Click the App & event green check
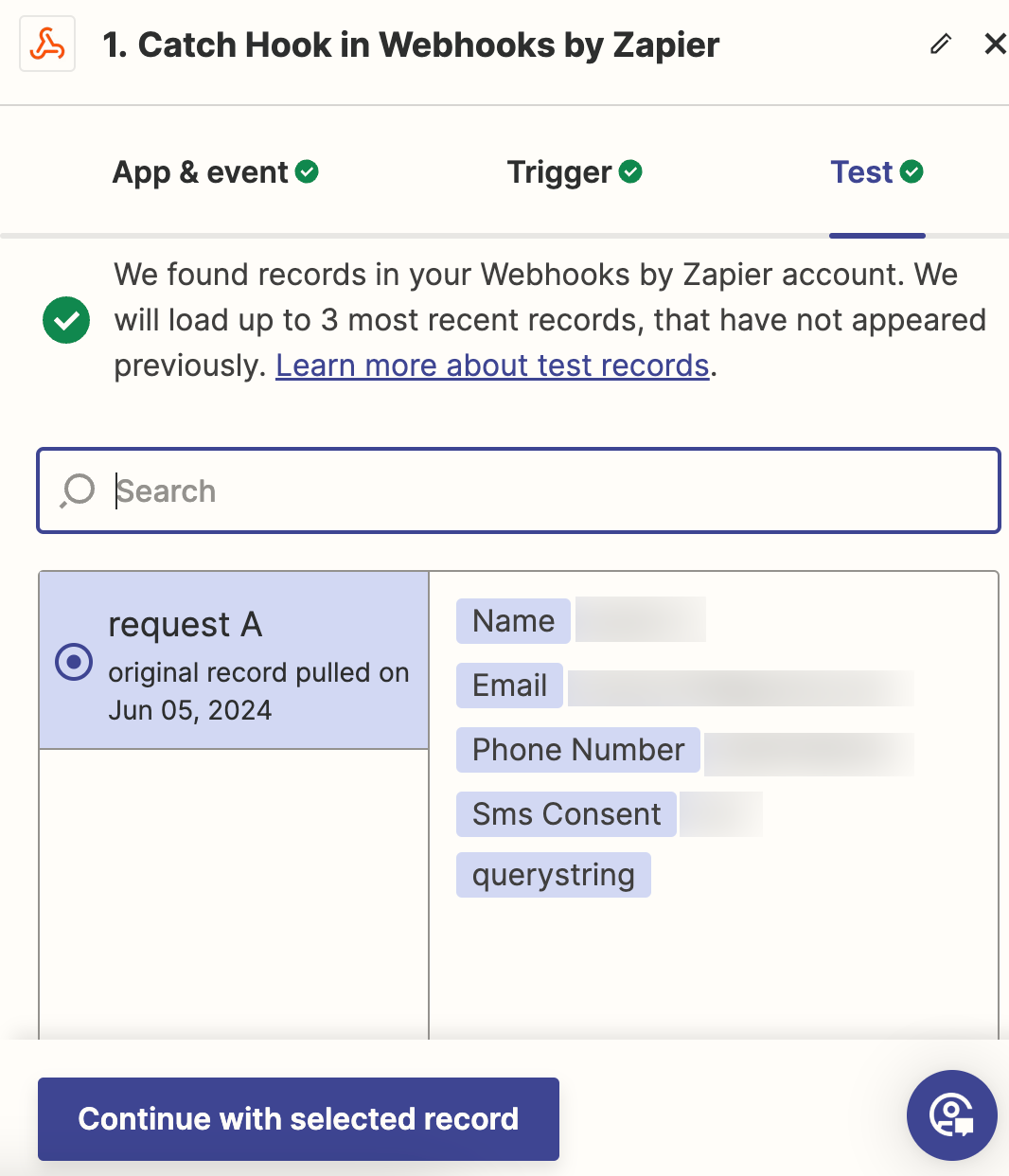Image resolution: width=1009 pixels, height=1176 pixels. click(x=307, y=171)
